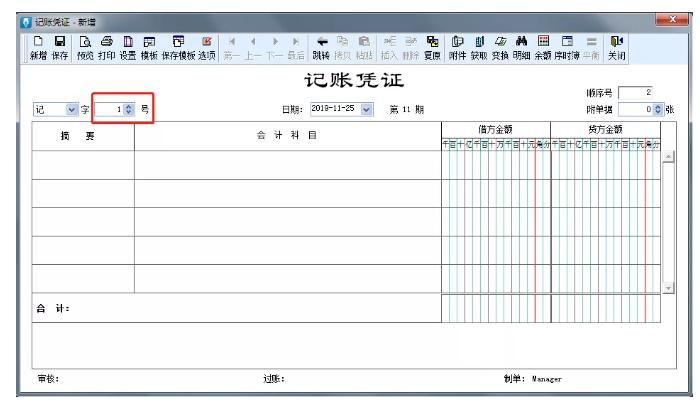Click the voucher table scroll down arrow

coord(668,288)
